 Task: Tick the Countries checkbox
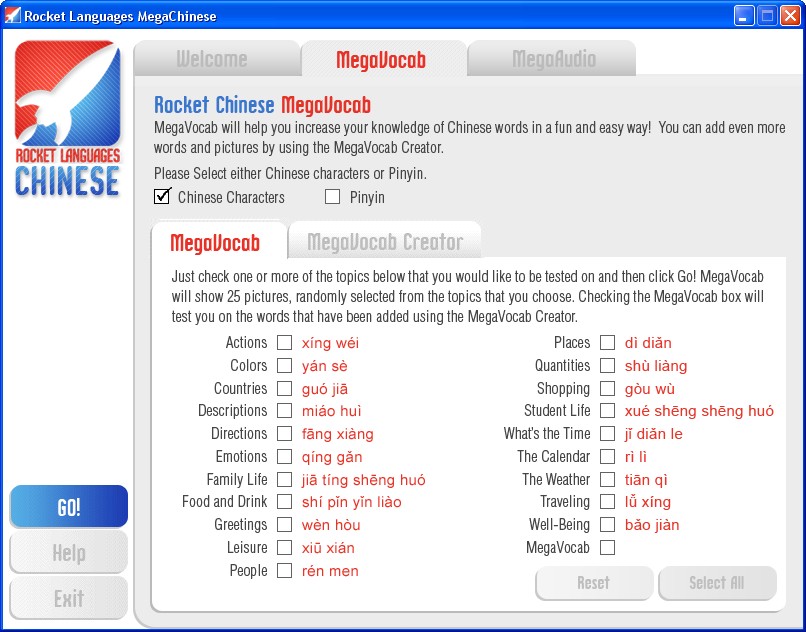(x=284, y=388)
